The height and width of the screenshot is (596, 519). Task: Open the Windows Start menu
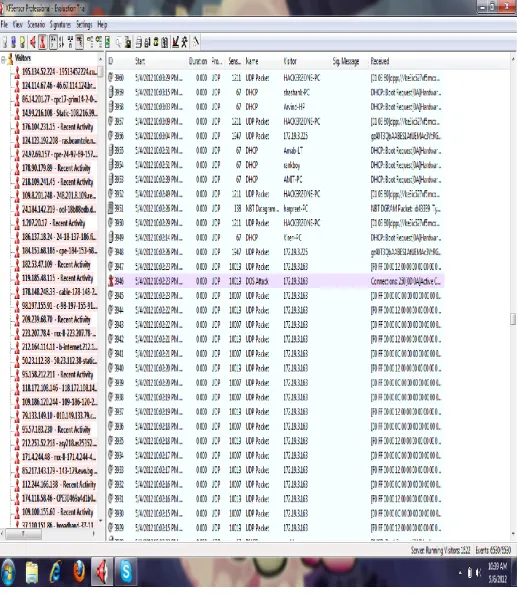pyautogui.click(x=8, y=572)
